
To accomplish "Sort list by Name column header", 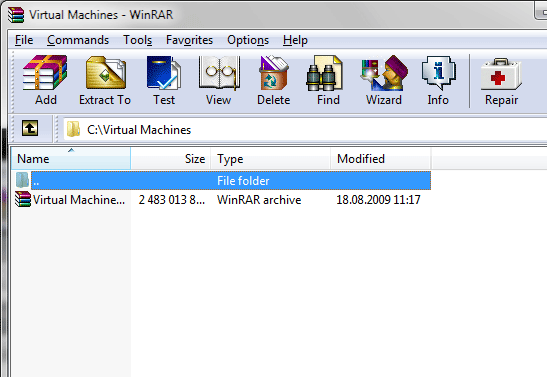I will (71, 159).
